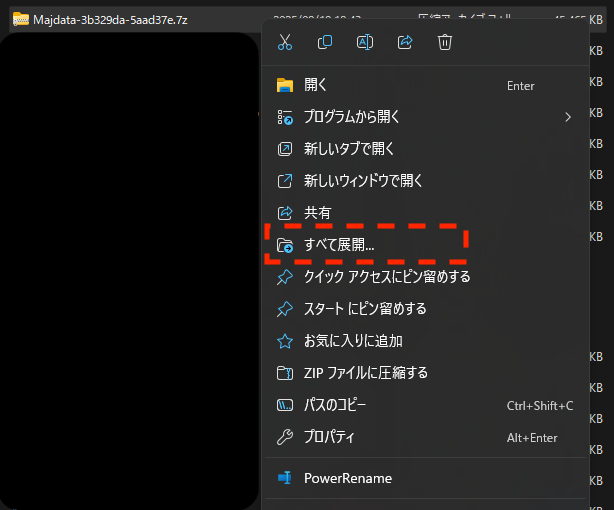Click the Cut scissors icon

(285, 42)
